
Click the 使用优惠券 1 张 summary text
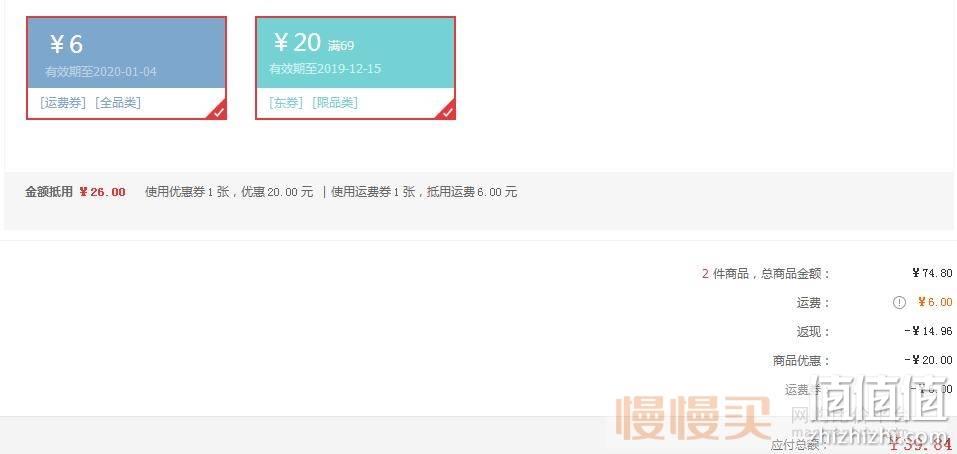pyautogui.click(x=187, y=192)
